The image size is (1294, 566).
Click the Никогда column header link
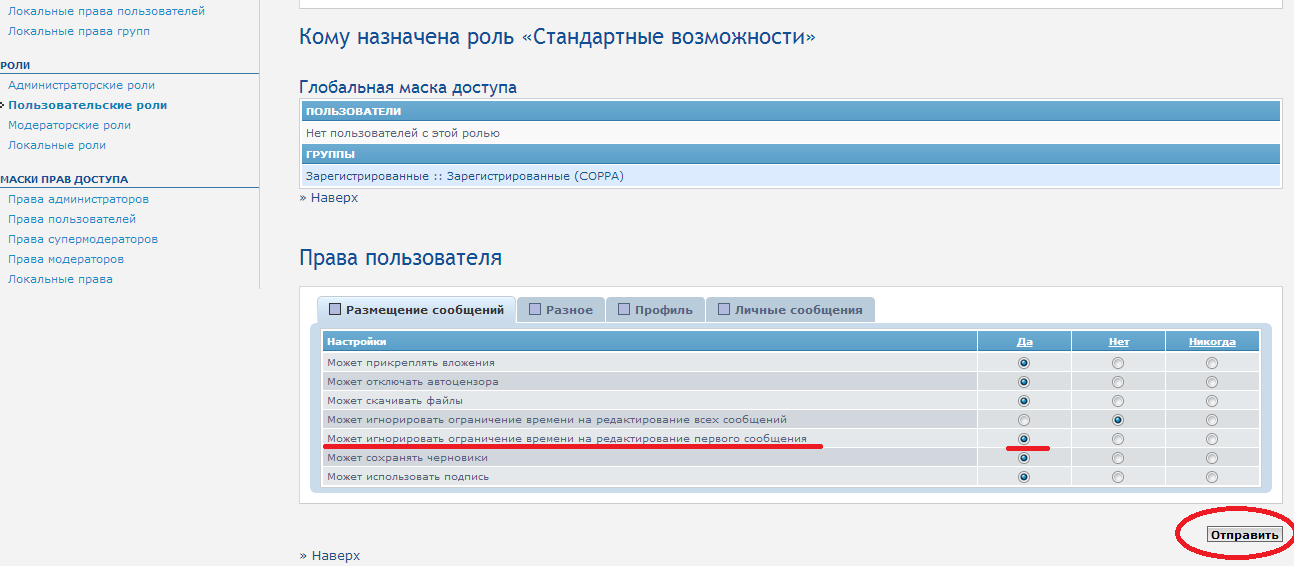click(1212, 342)
